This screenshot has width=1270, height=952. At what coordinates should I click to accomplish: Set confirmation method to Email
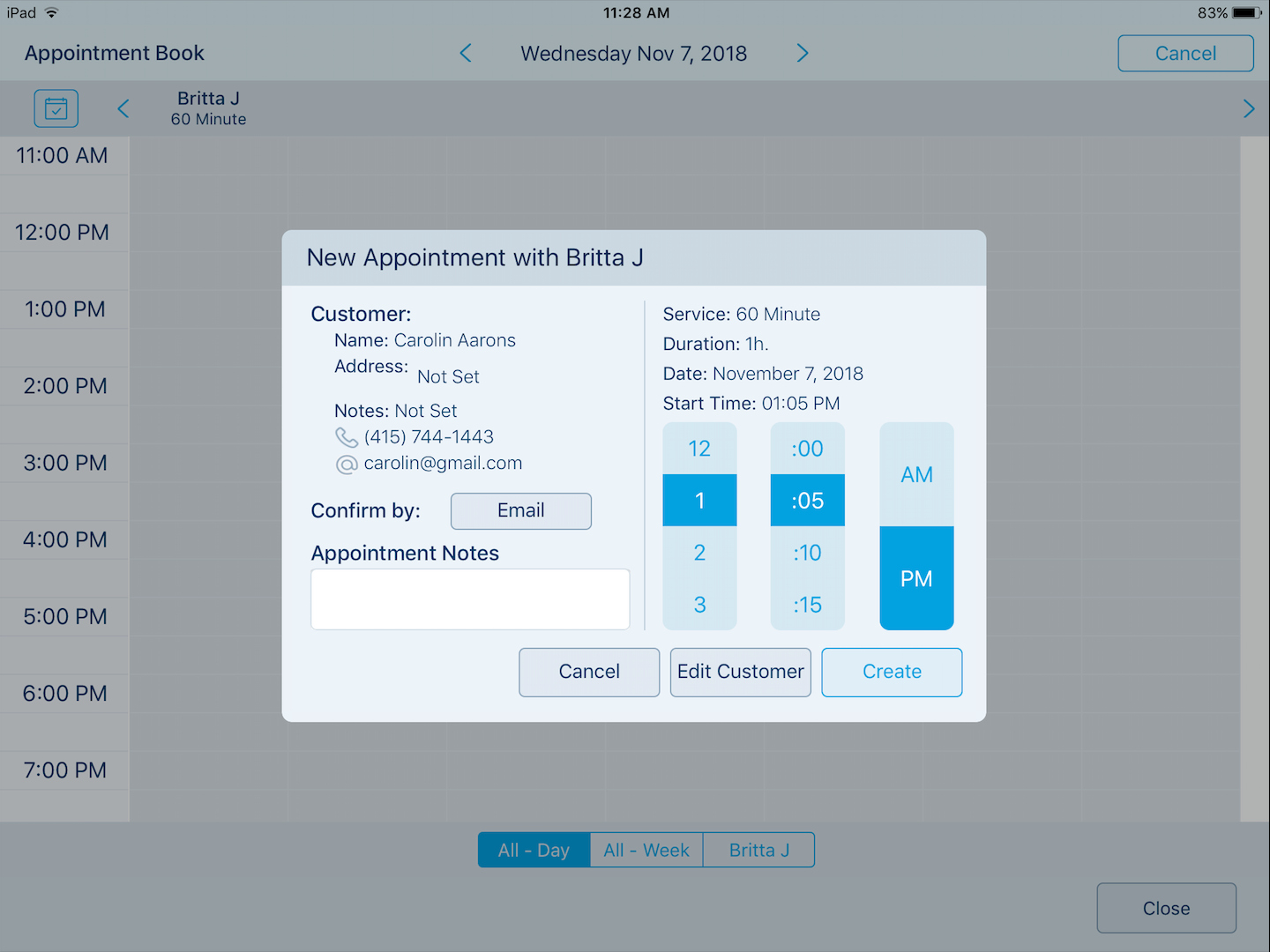point(520,511)
